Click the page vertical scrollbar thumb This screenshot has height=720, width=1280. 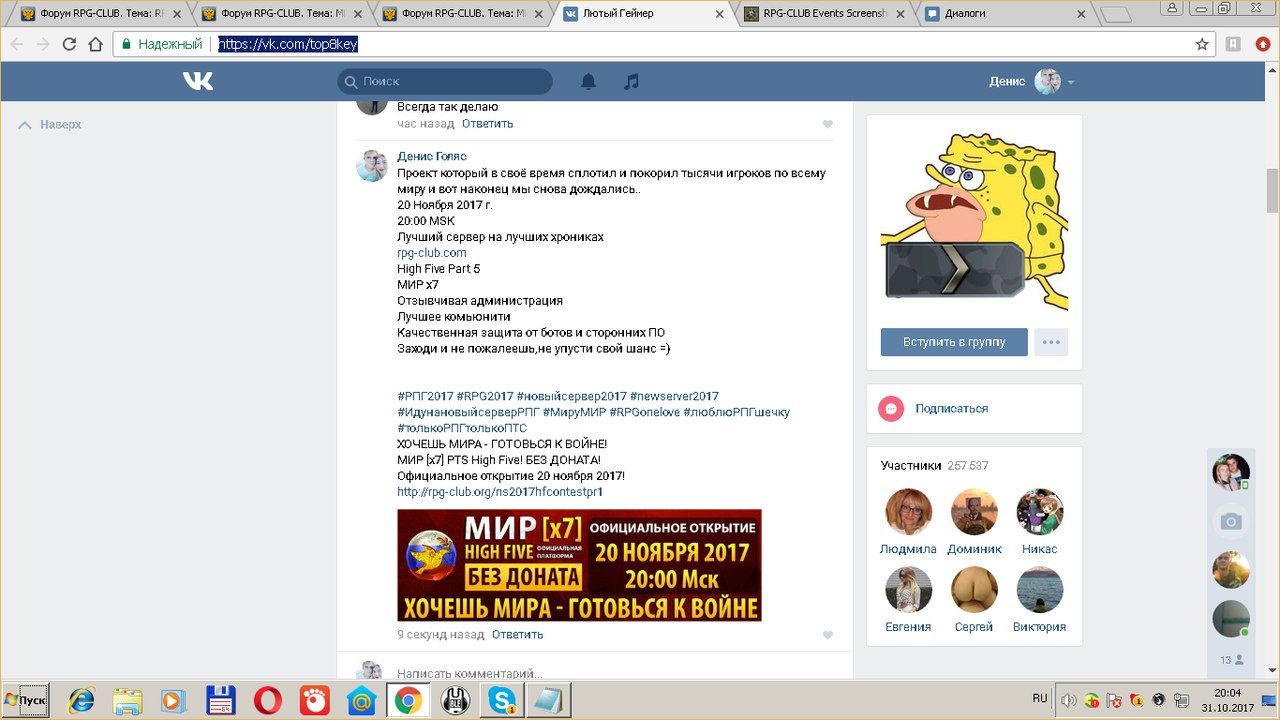pos(1272,190)
